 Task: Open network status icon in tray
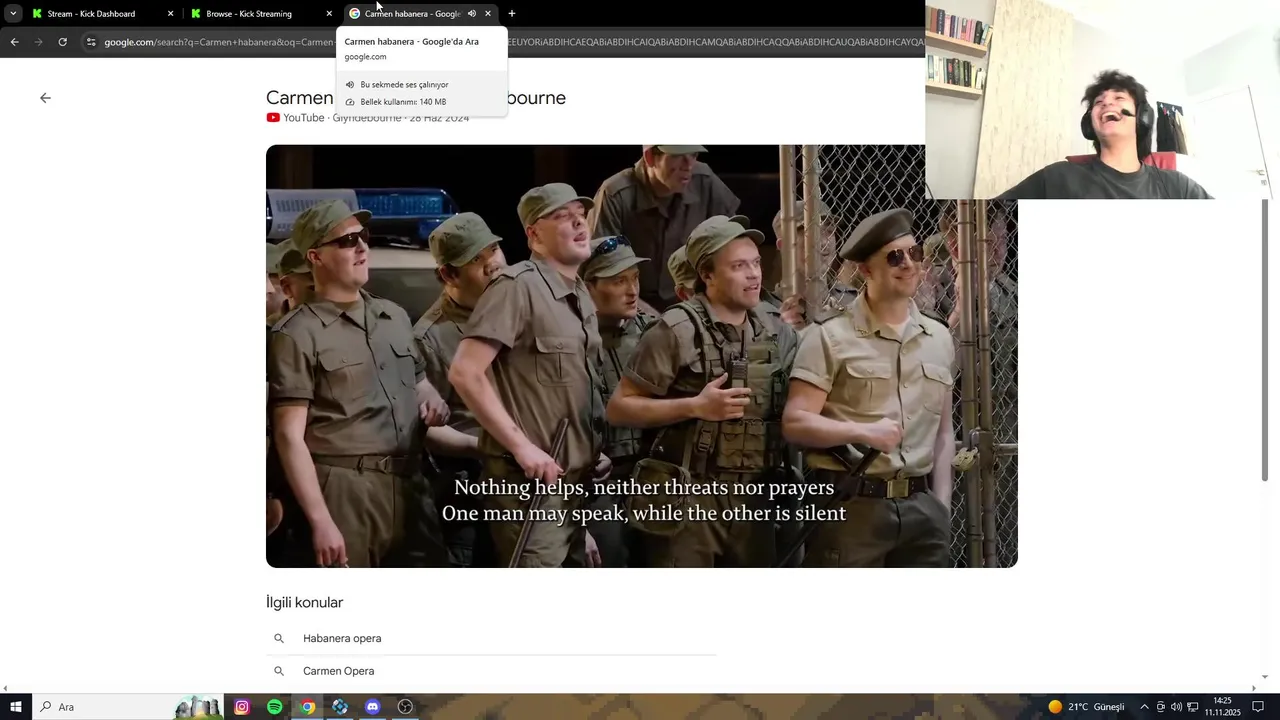pos(1192,707)
